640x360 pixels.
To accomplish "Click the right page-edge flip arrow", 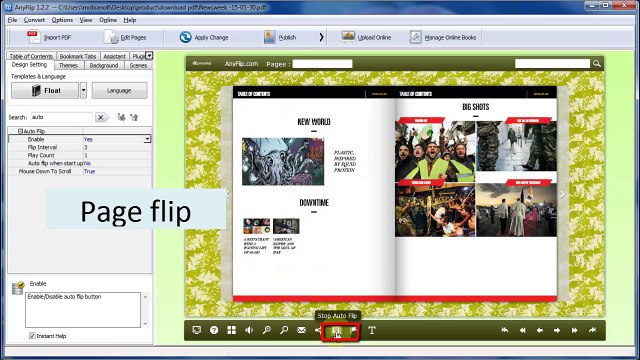I will pyautogui.click(x=562, y=194).
